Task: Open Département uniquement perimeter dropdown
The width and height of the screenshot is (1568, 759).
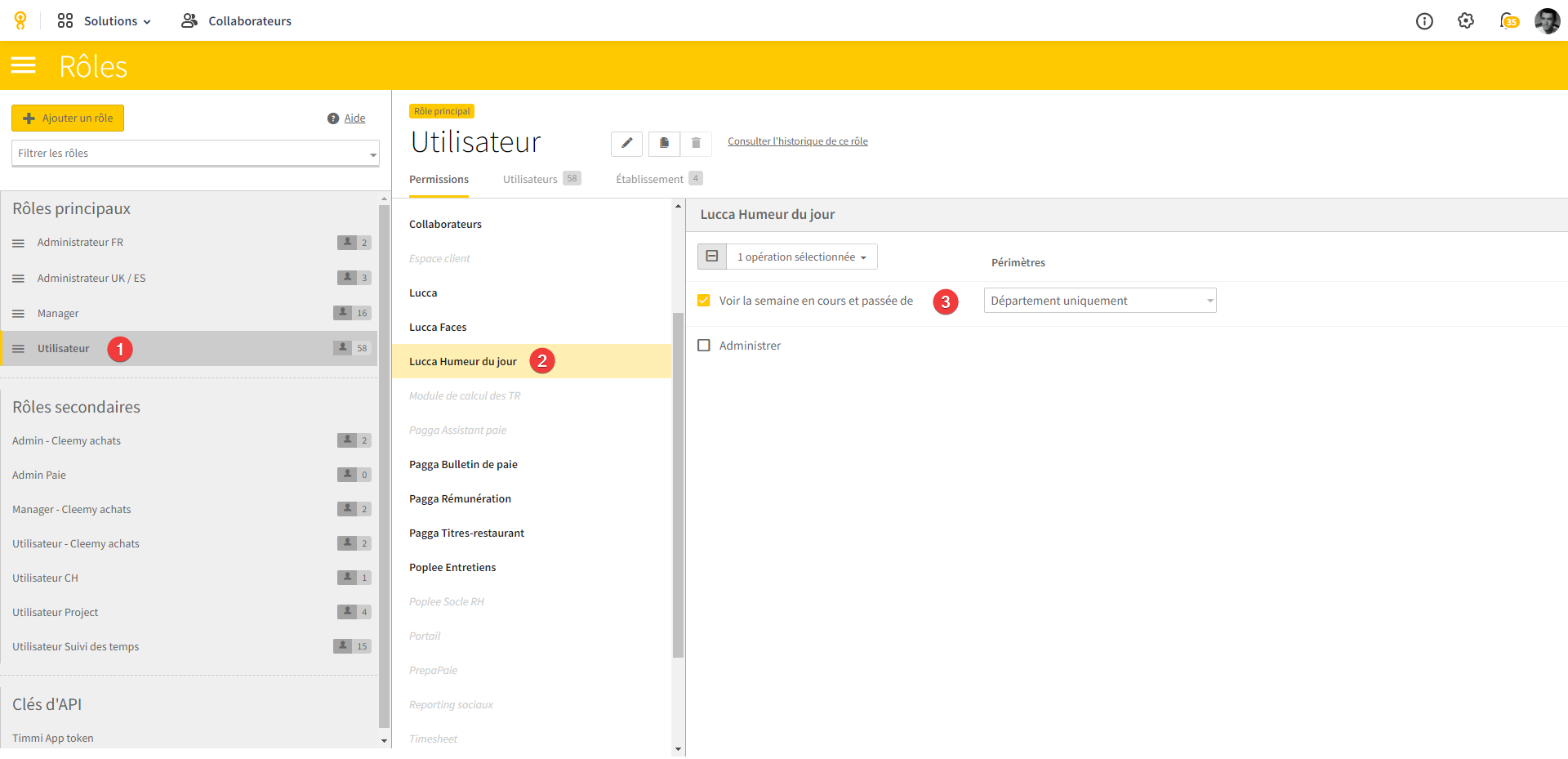Action: coord(1100,301)
